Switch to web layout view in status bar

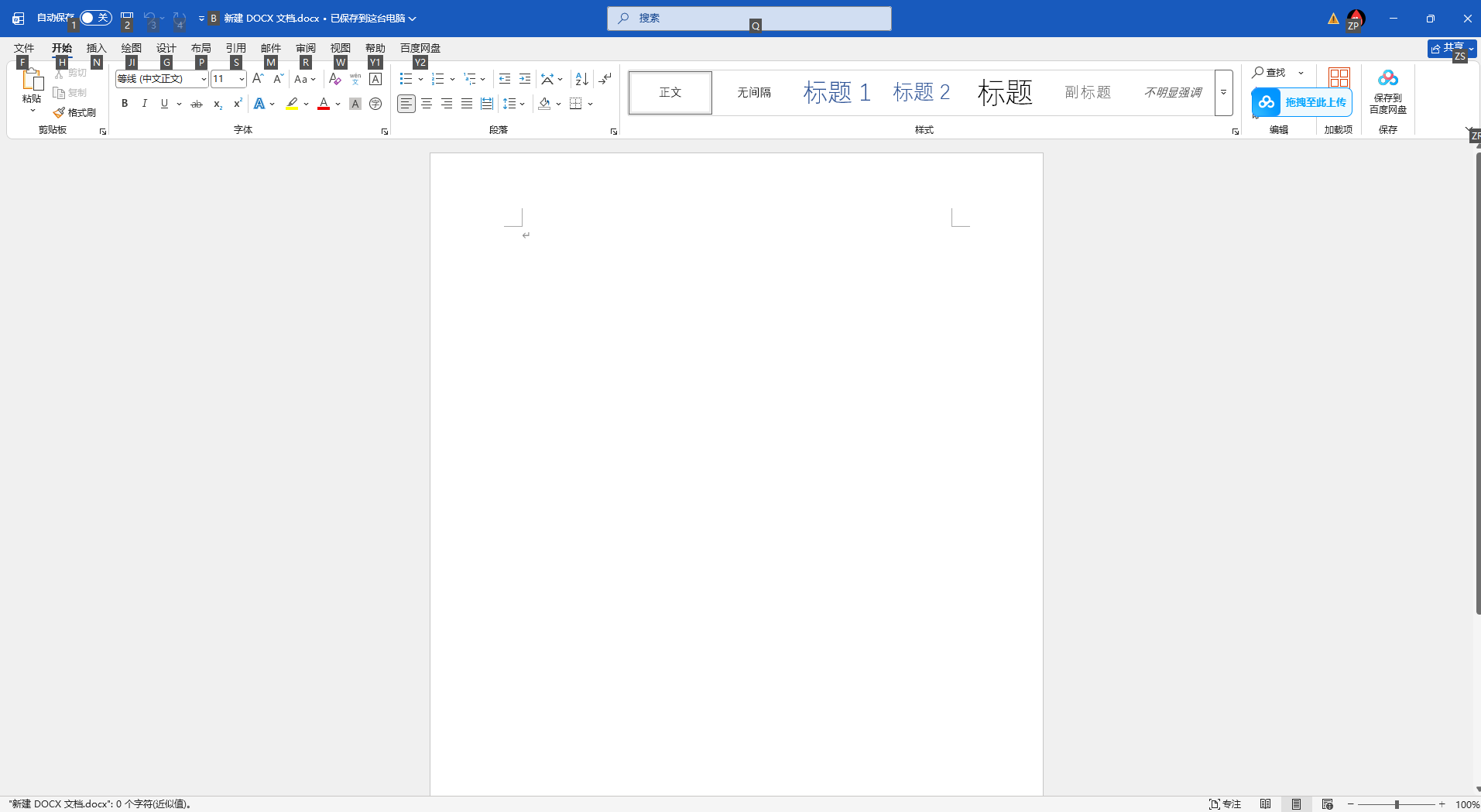(1327, 804)
